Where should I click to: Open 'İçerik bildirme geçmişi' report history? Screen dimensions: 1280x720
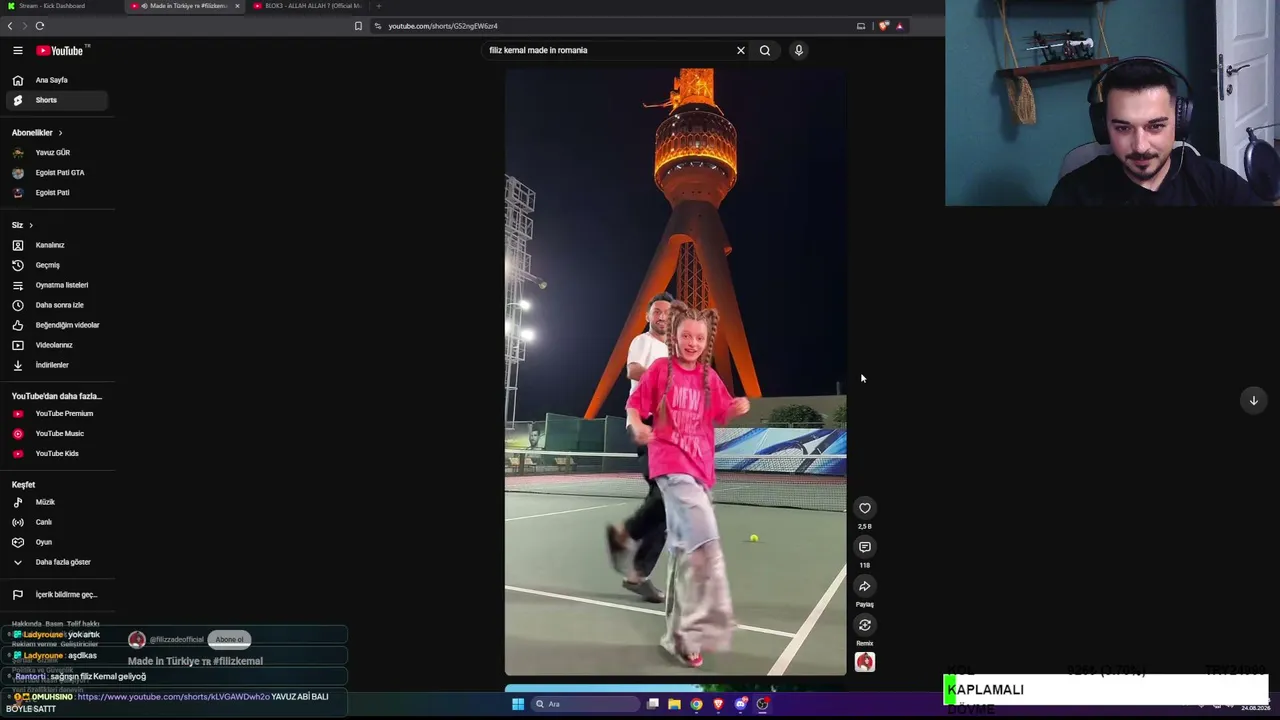tap(58, 594)
